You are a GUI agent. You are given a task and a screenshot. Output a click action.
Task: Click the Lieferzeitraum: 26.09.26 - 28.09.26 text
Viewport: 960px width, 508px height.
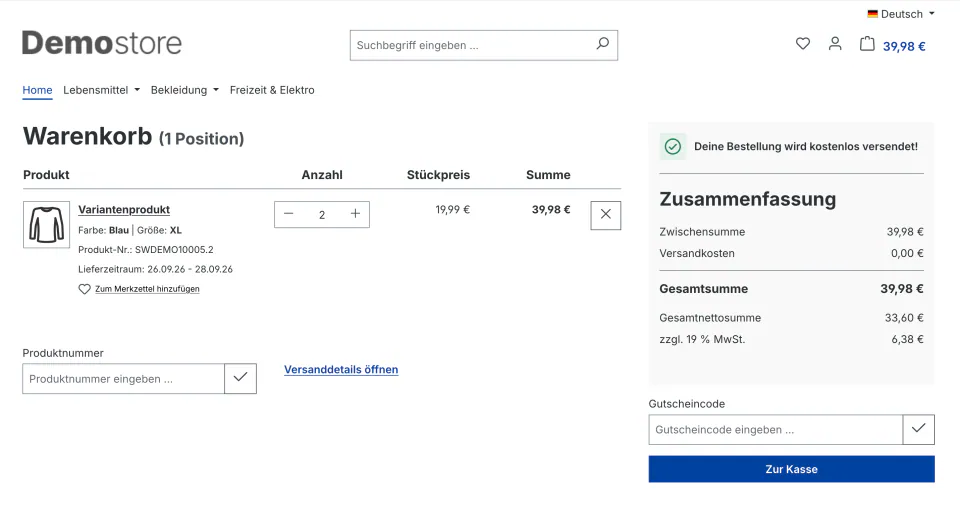point(156,269)
